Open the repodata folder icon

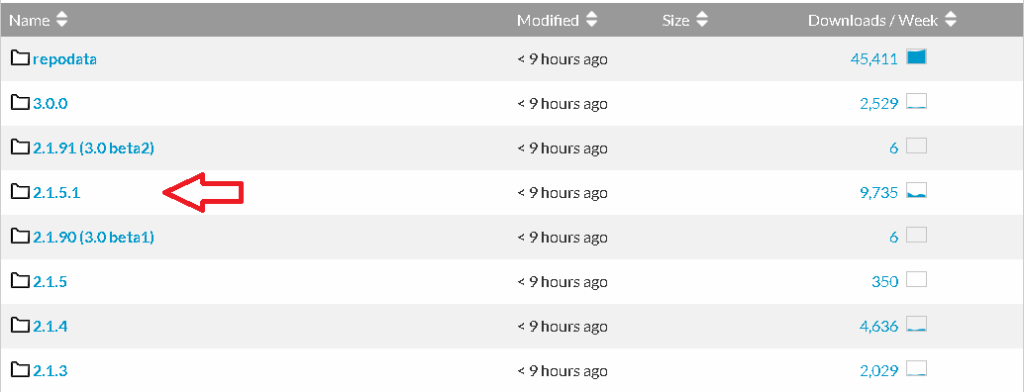20,59
